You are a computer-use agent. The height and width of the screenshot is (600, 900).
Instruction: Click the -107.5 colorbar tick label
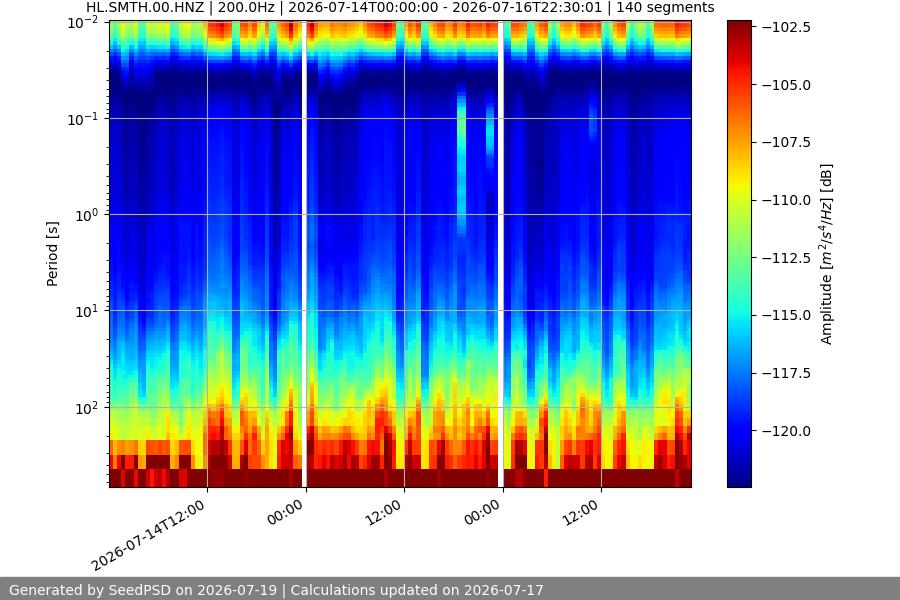pyautogui.click(x=786, y=142)
